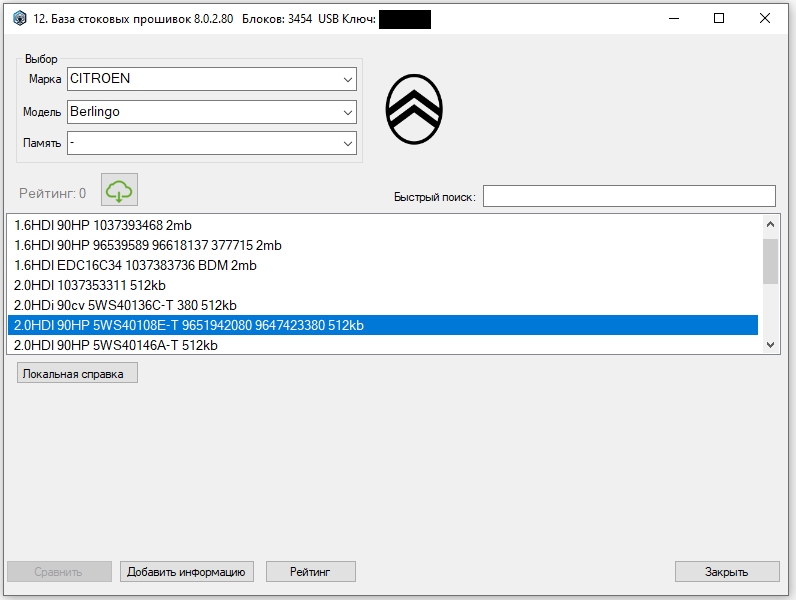Click the Citroen logo image
796x600 pixels.
pos(414,109)
